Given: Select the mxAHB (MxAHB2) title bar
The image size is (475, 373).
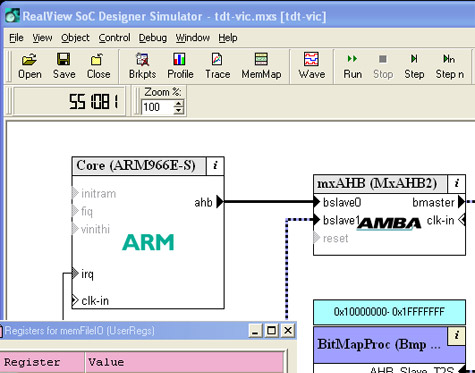Looking at the screenshot, I should pyautogui.click(x=381, y=184).
